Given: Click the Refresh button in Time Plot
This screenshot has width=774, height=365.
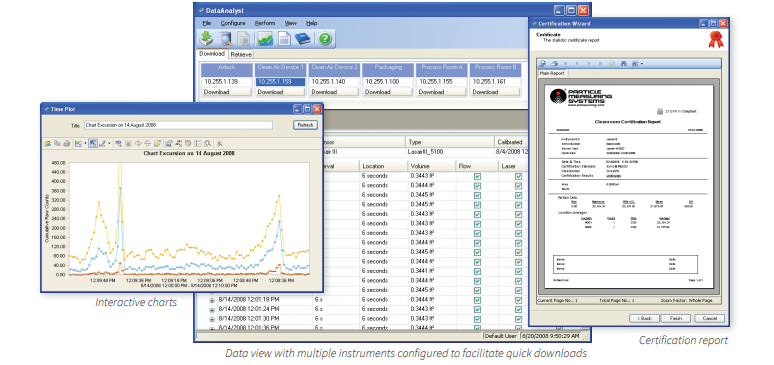Looking at the screenshot, I should 305,125.
